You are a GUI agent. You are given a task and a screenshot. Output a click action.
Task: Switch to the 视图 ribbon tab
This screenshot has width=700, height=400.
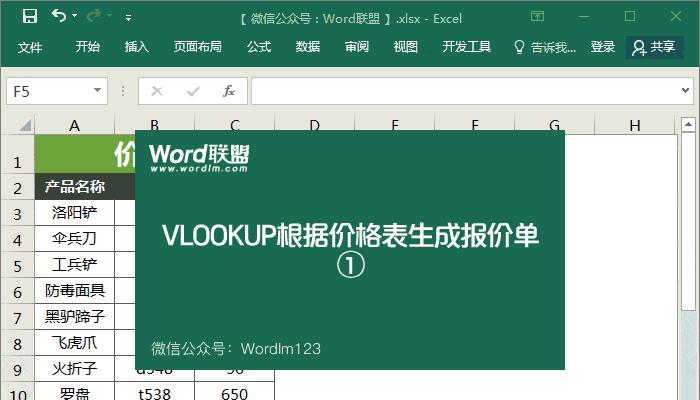pos(405,46)
